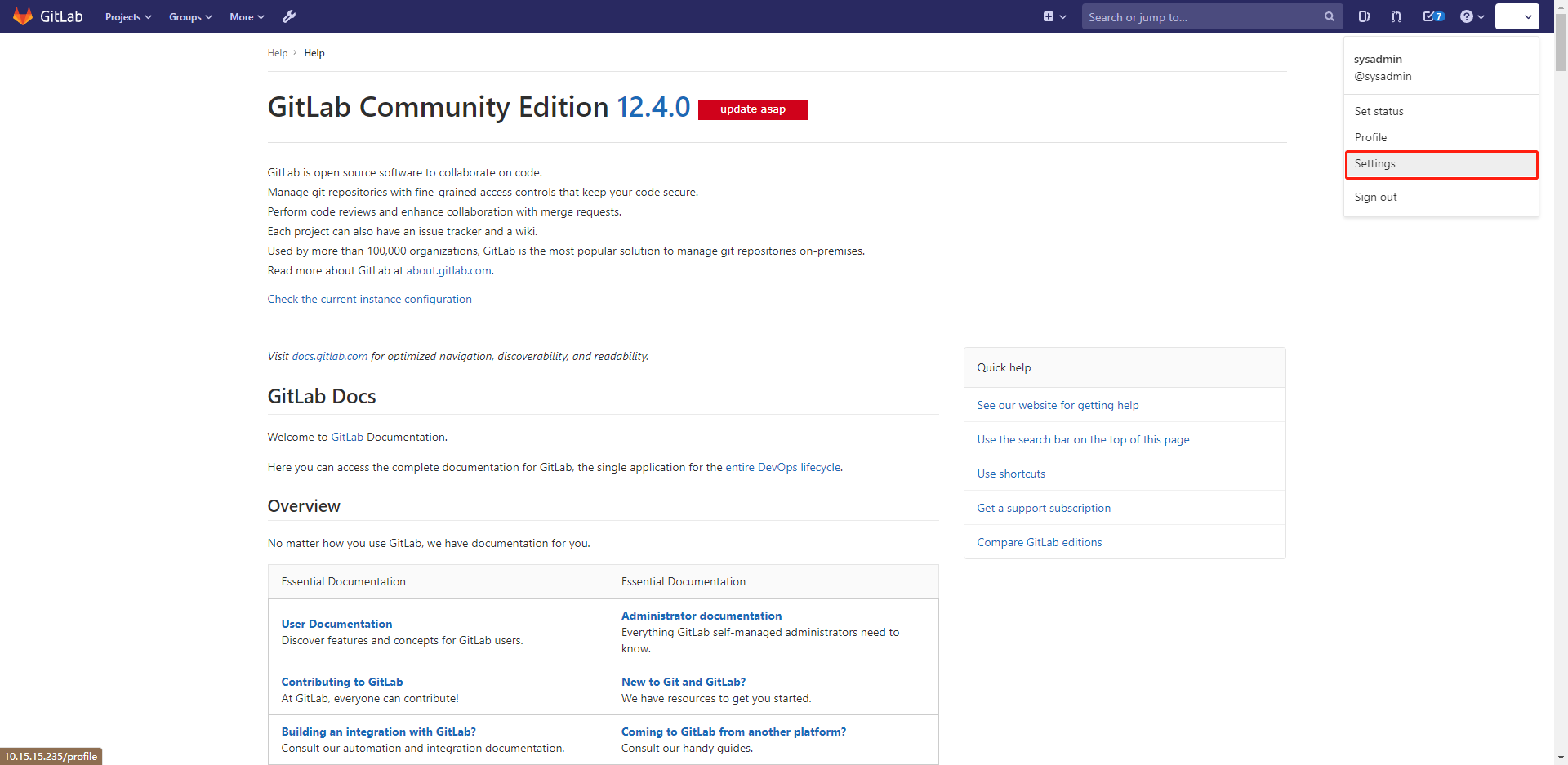Select Settings in the user menu
This screenshot has width=1568, height=765.
click(1375, 164)
